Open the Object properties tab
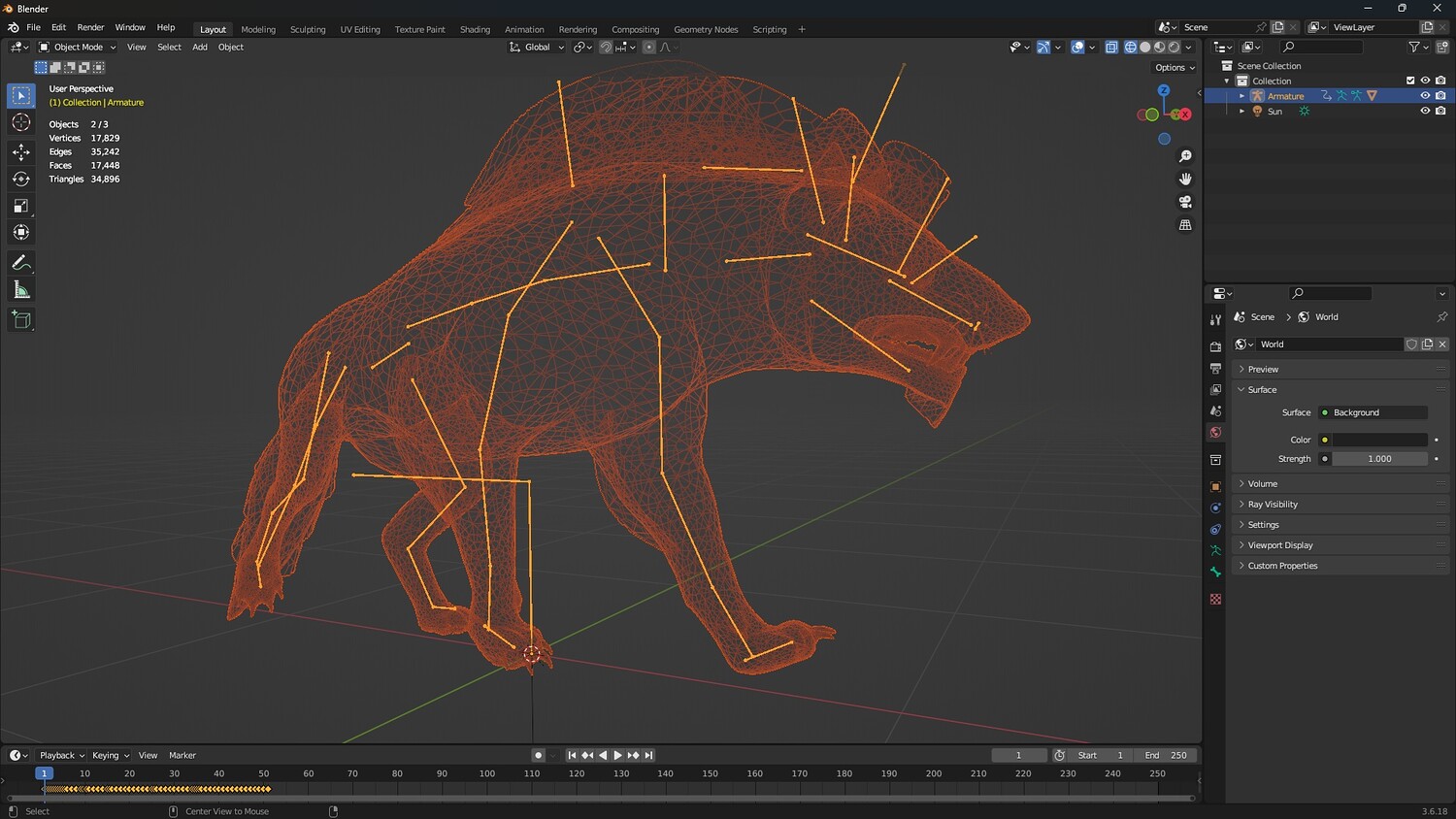 1215,486
